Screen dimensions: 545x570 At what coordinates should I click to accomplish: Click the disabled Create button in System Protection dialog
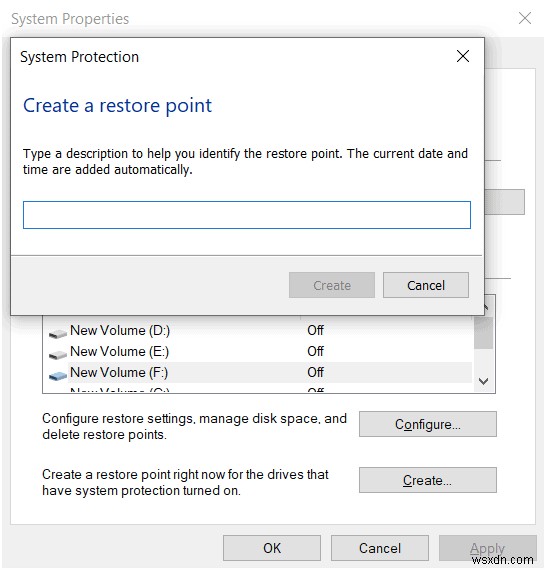(x=331, y=285)
